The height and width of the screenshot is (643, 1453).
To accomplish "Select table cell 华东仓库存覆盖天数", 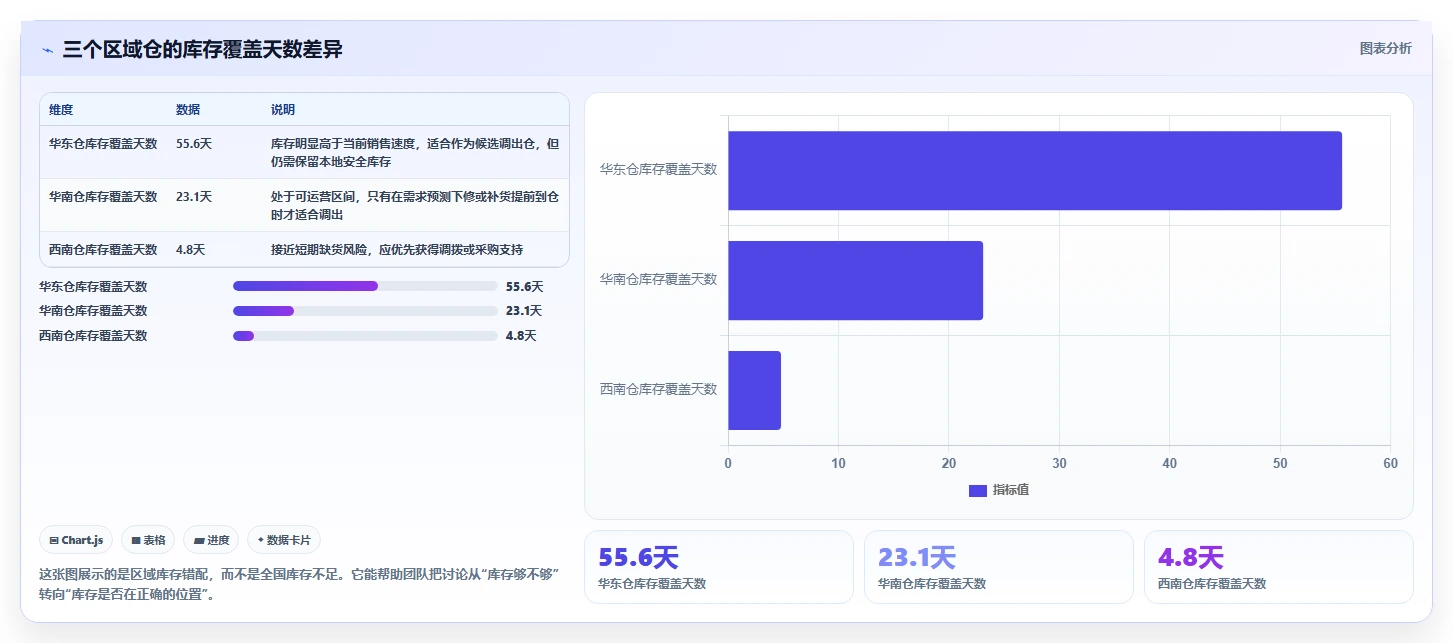I will click(x=103, y=144).
